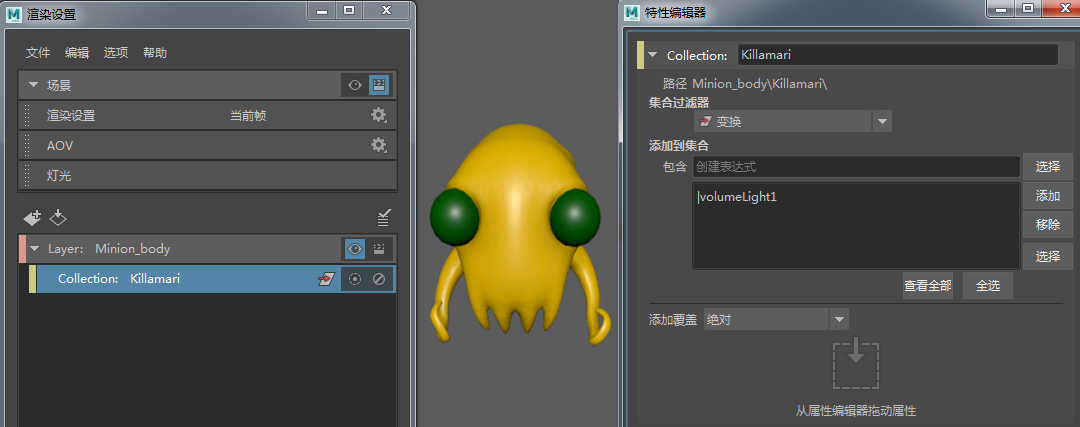Create new render layer icon
The image size is (1080, 427).
(x=32, y=218)
